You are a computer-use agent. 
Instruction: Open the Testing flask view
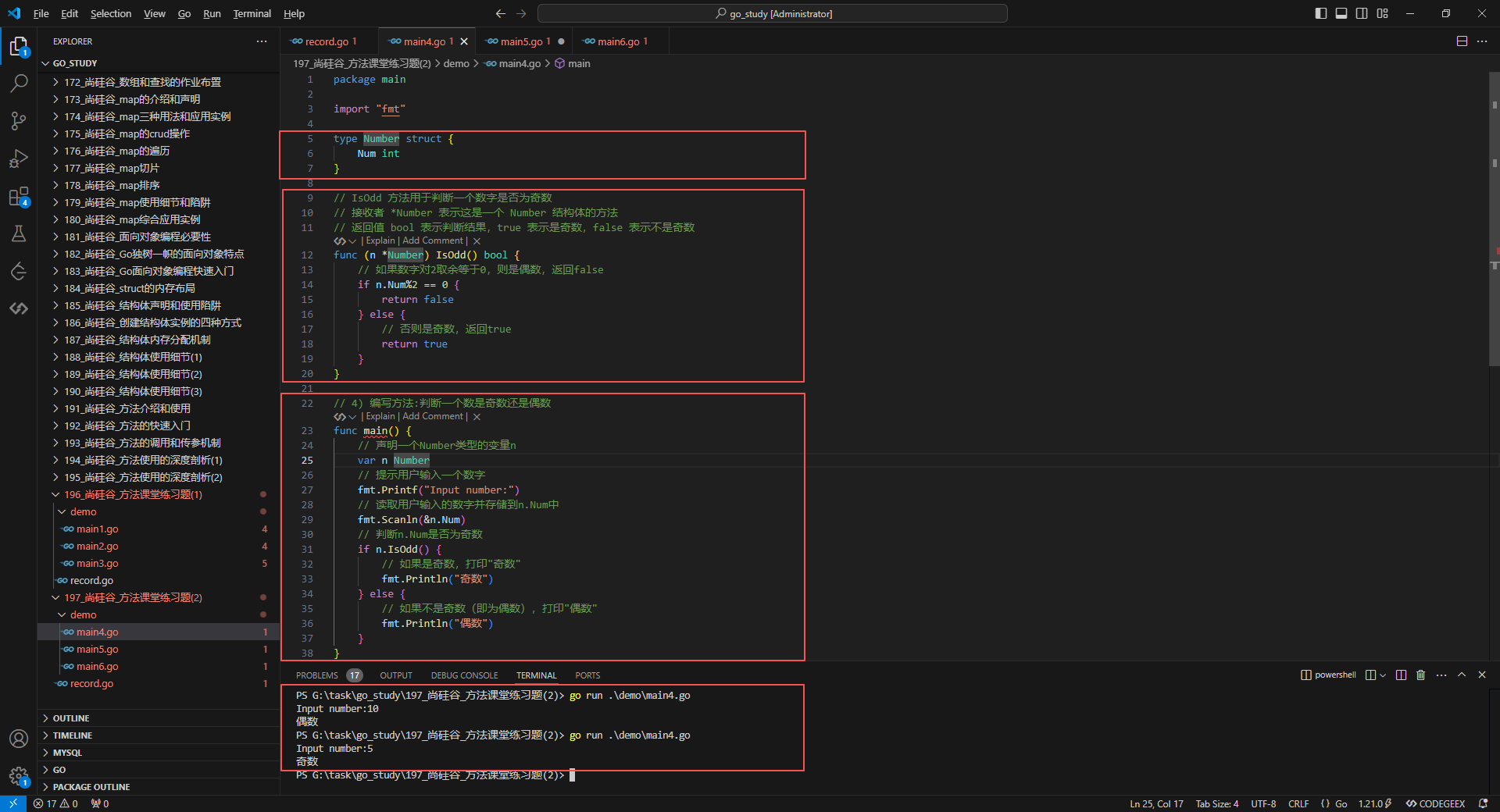point(19,233)
